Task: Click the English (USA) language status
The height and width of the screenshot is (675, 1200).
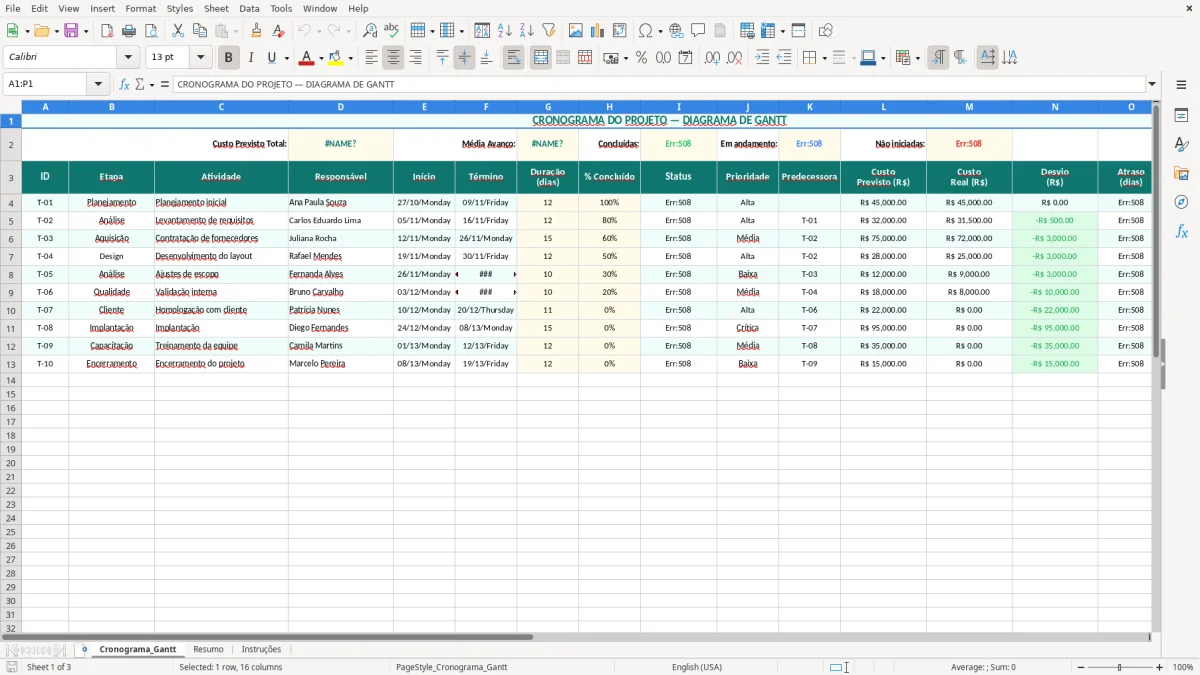Action: point(697,667)
